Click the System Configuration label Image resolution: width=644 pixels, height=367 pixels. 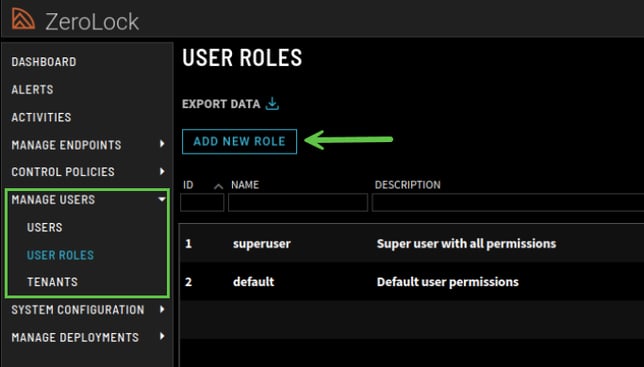(78, 310)
